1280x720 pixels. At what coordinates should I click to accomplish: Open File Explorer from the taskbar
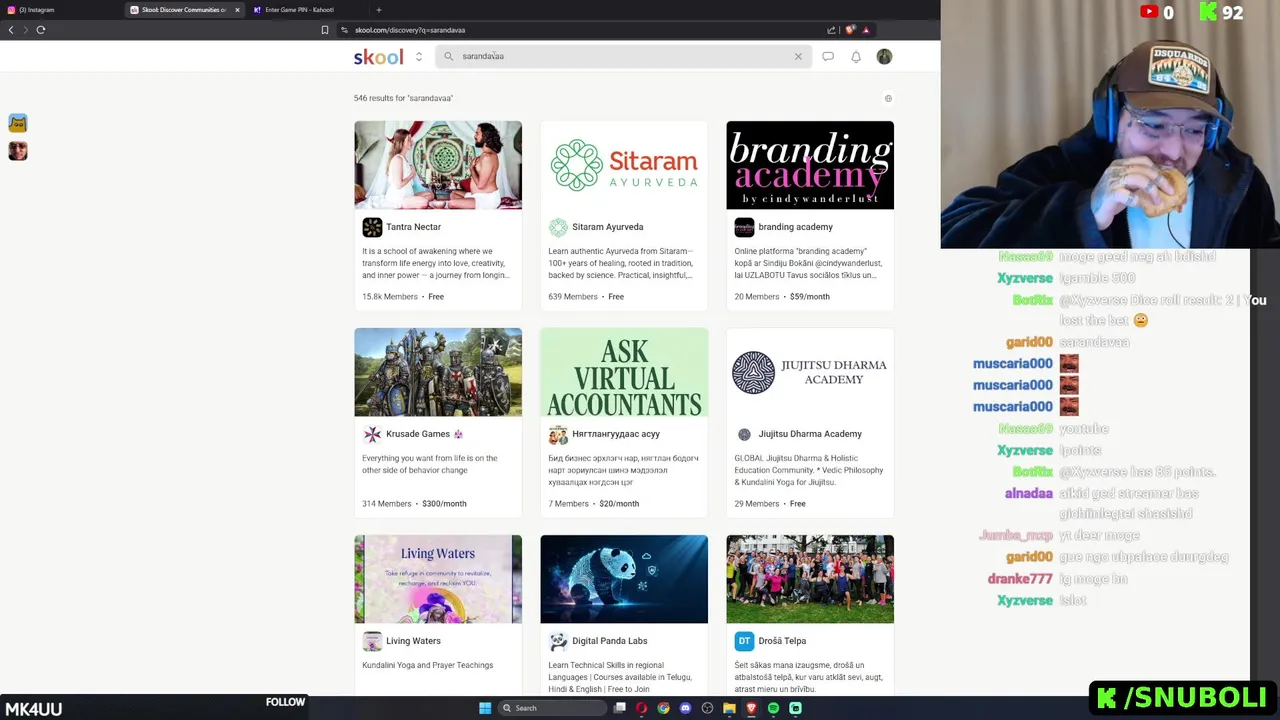pos(729,708)
